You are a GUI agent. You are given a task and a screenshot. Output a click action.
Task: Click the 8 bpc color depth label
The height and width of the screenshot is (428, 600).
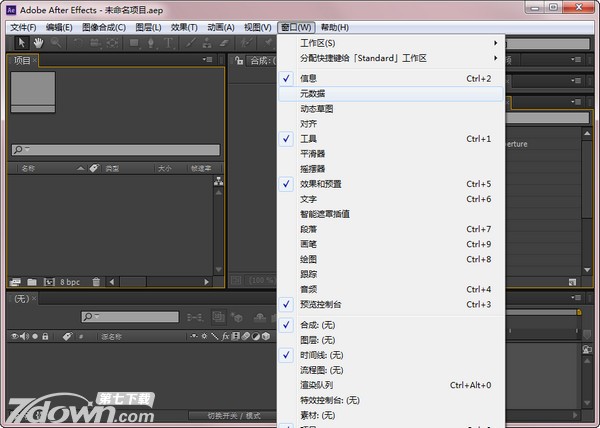point(70,282)
